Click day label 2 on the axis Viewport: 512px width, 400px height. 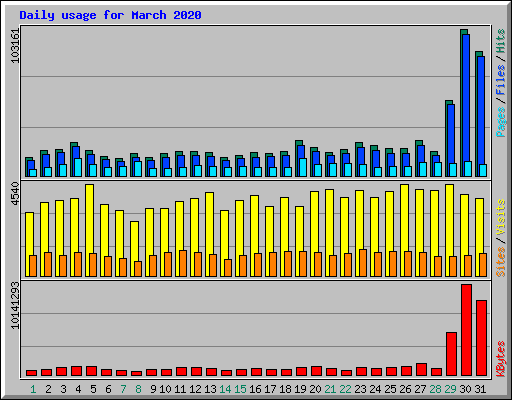click(x=48, y=389)
